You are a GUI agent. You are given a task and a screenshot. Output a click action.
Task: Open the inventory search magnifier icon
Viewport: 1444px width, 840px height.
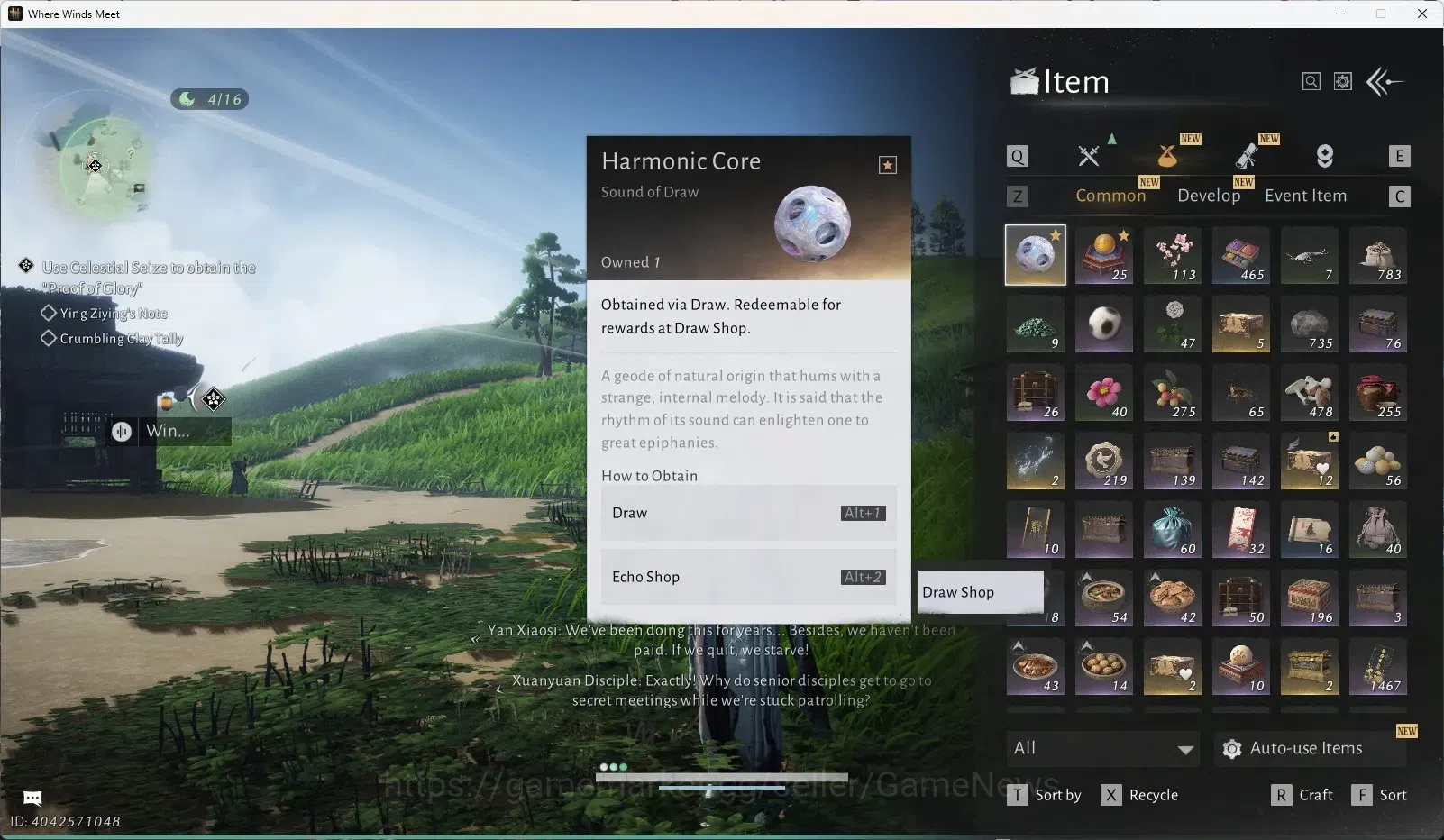click(x=1311, y=82)
